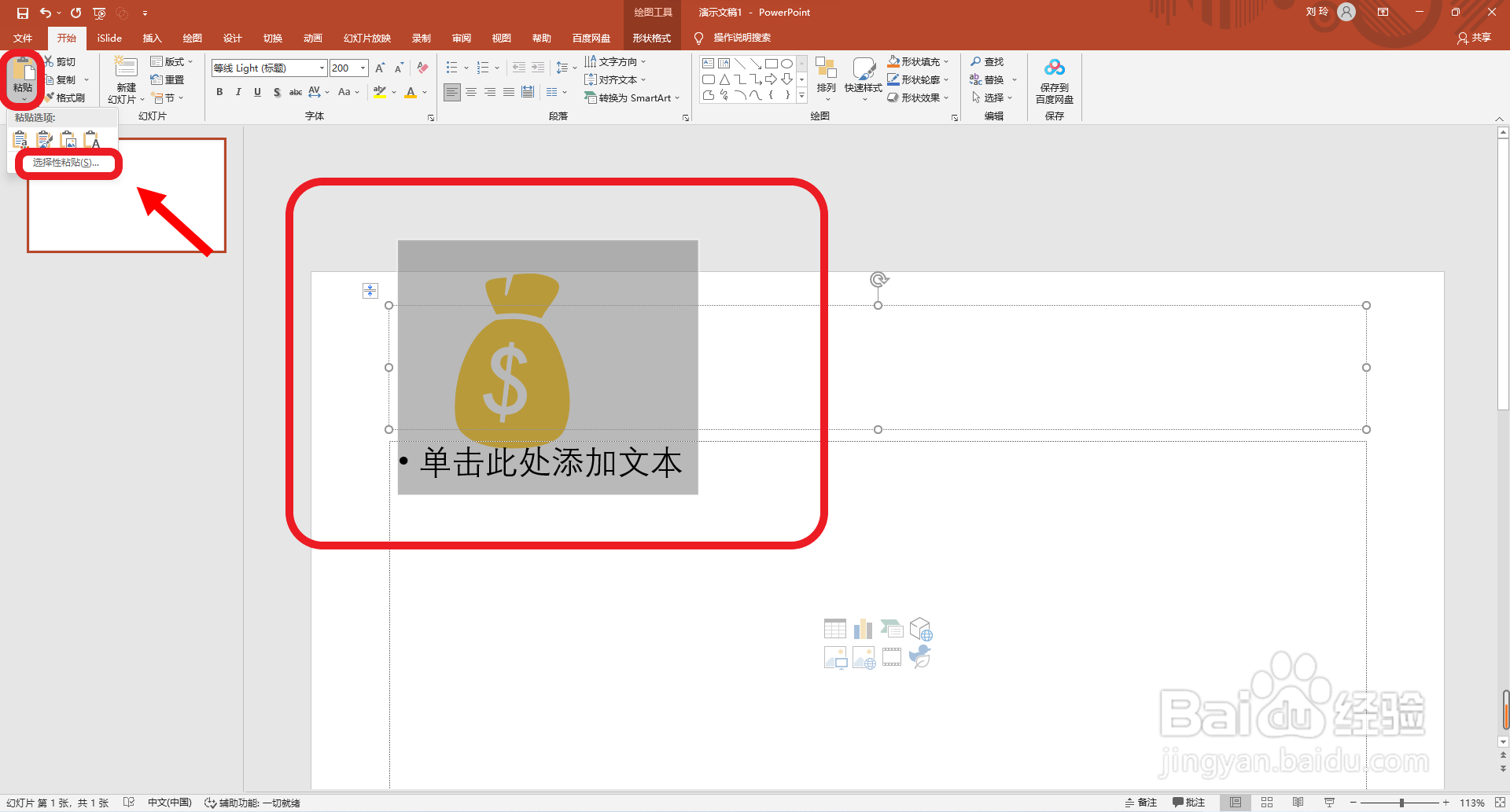Click New Slide (新建幻灯片) icon
Viewport: 1510px width, 812px height.
click(x=126, y=68)
